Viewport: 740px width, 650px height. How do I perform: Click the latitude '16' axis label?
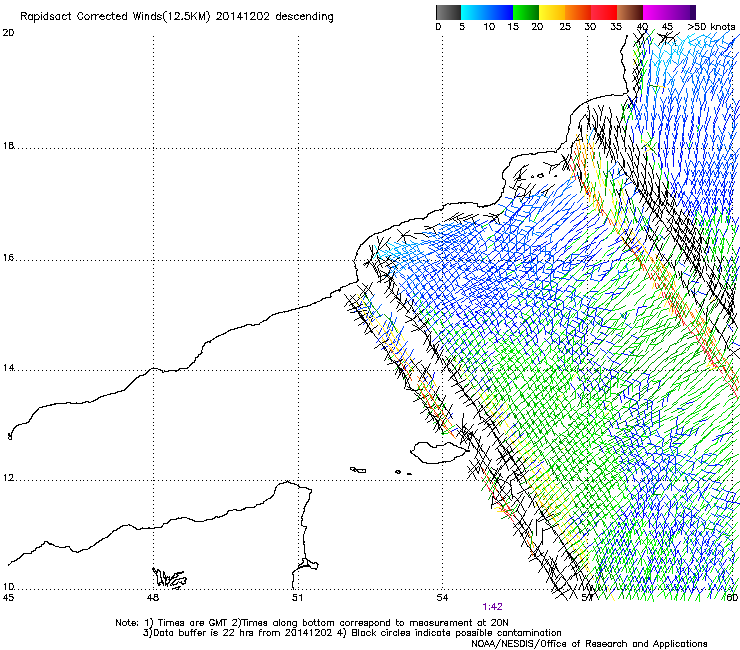[8, 258]
